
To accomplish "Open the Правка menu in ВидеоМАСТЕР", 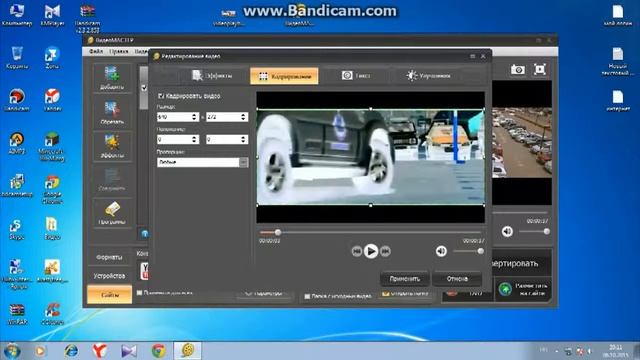I will 118,51.
